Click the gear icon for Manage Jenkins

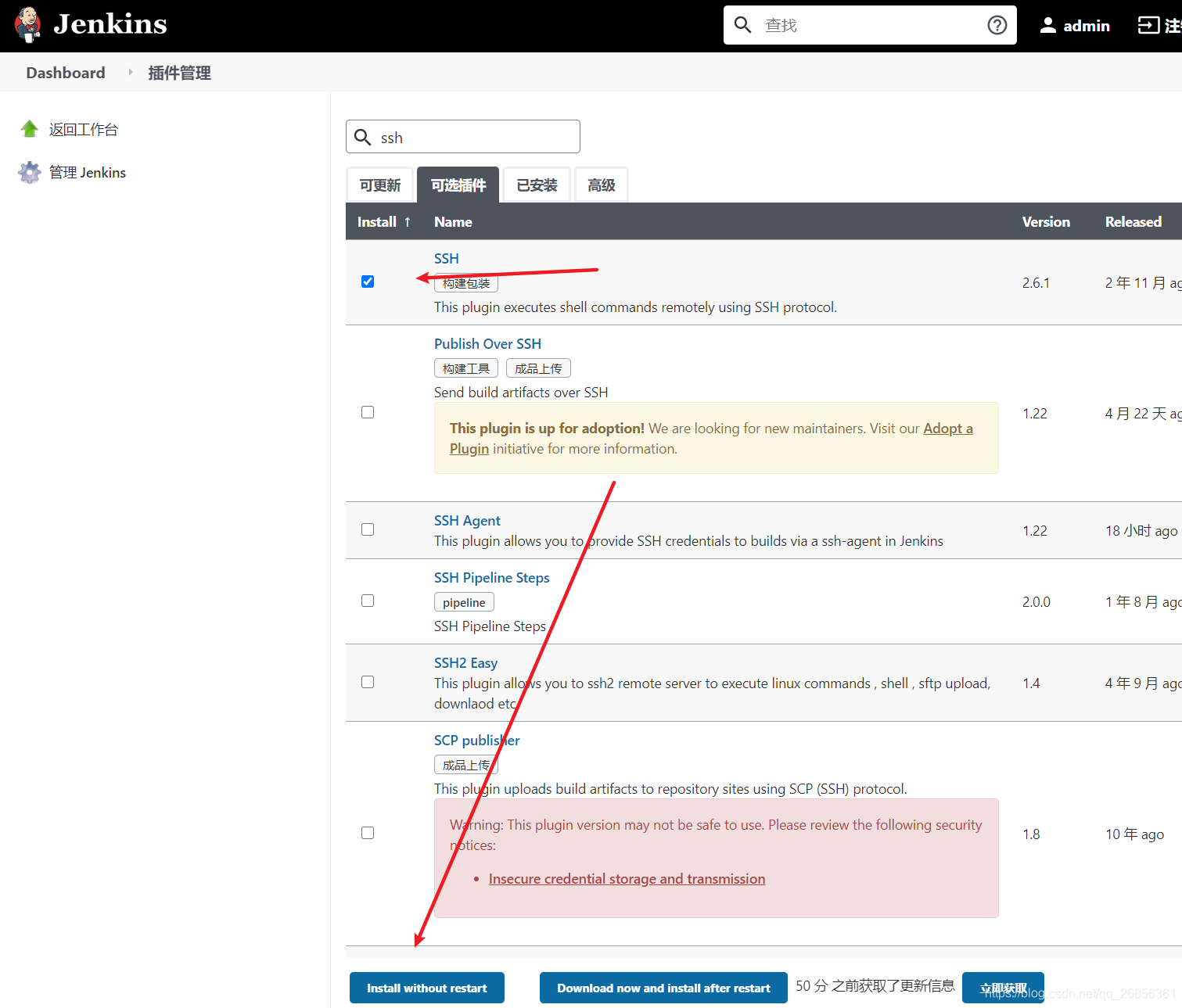point(30,172)
